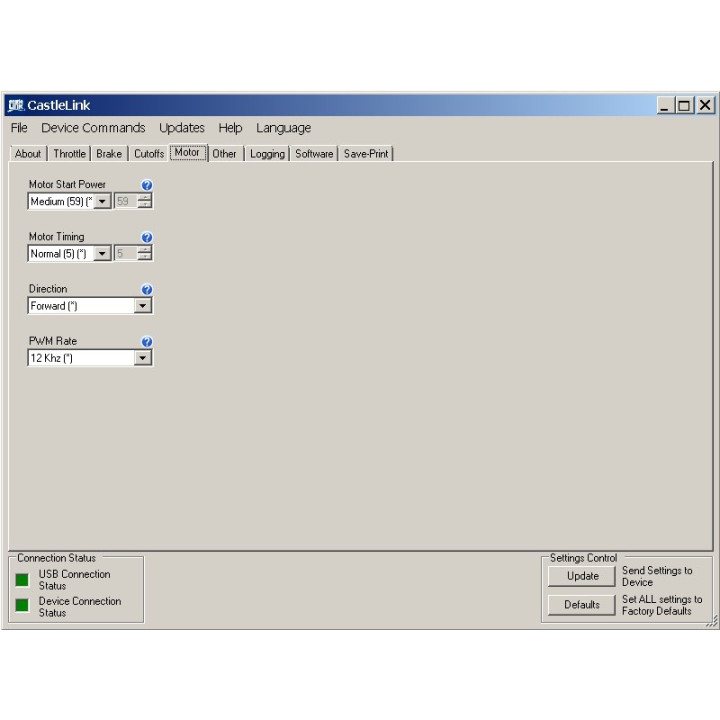Switch to the Brake tab

109,154
